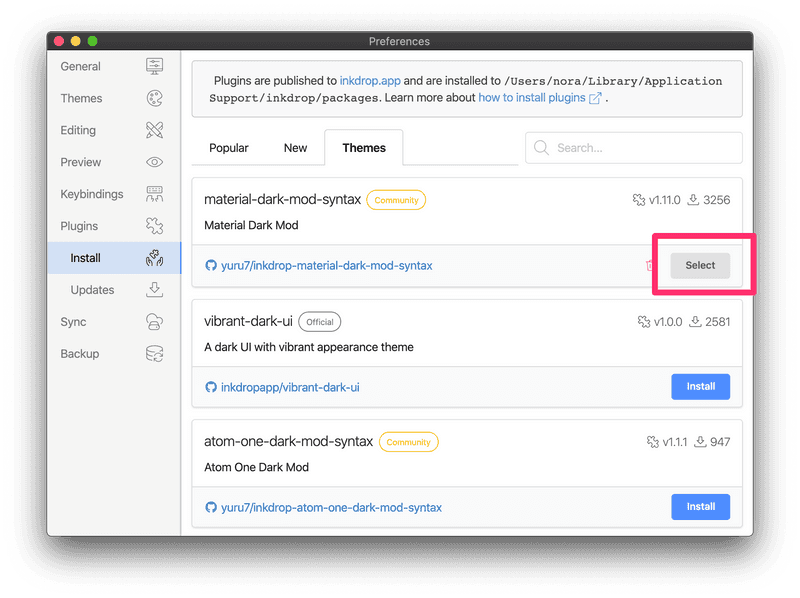Switch to the New tab
The image size is (800, 598).
(295, 148)
